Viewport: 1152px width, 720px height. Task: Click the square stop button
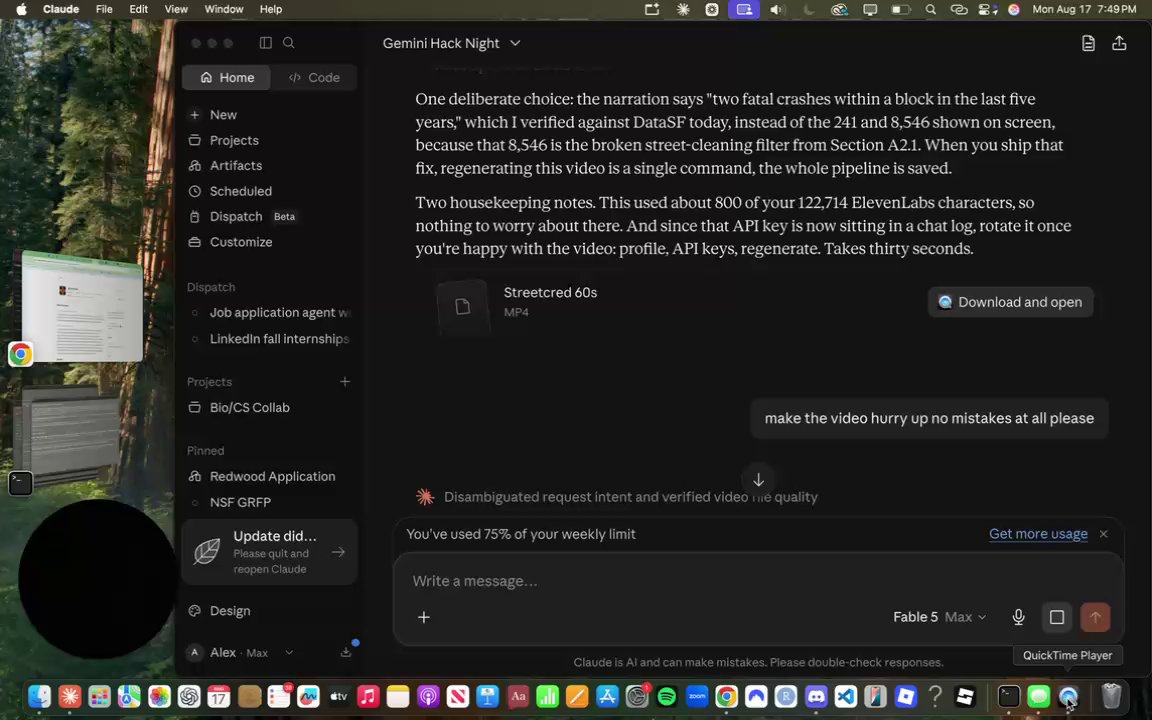pyautogui.click(x=1056, y=617)
